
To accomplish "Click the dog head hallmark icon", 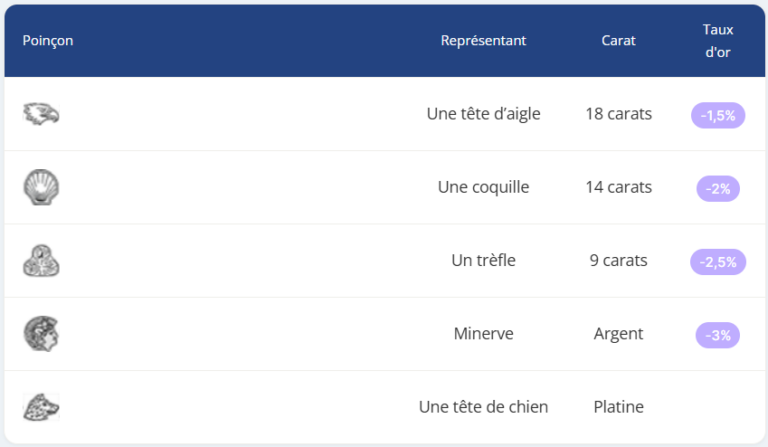I will point(41,407).
